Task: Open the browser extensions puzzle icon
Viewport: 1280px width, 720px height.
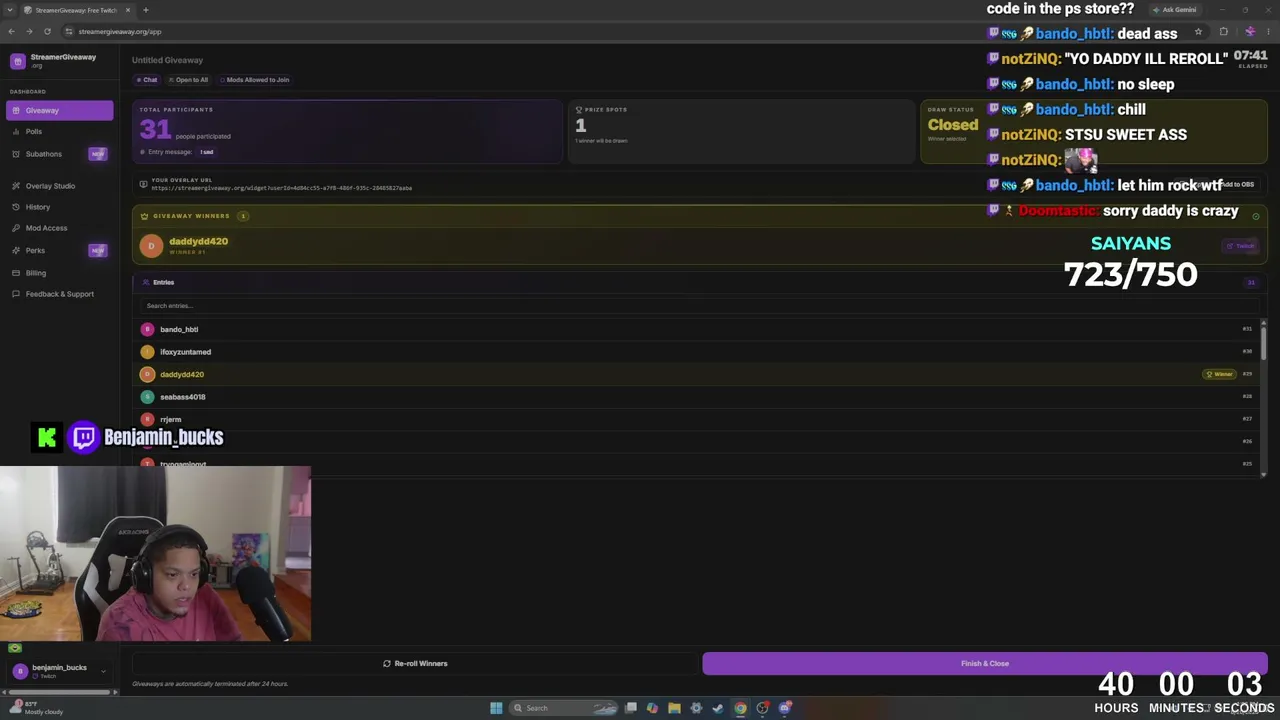Action: [1223, 31]
